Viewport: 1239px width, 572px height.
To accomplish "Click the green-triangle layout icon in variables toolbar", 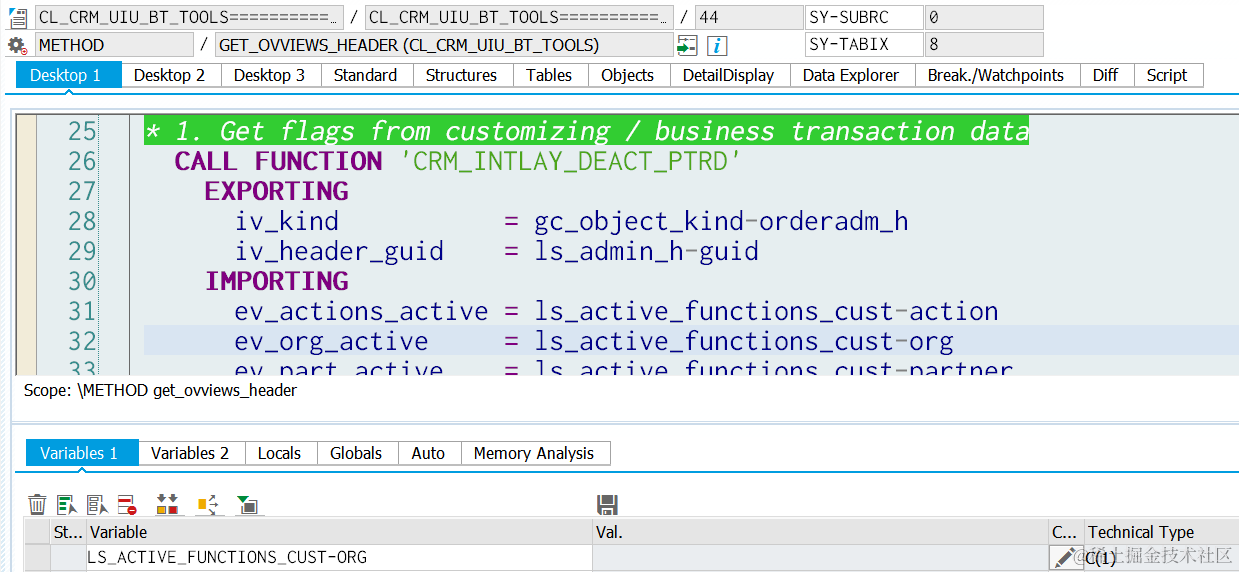I will tap(247, 505).
